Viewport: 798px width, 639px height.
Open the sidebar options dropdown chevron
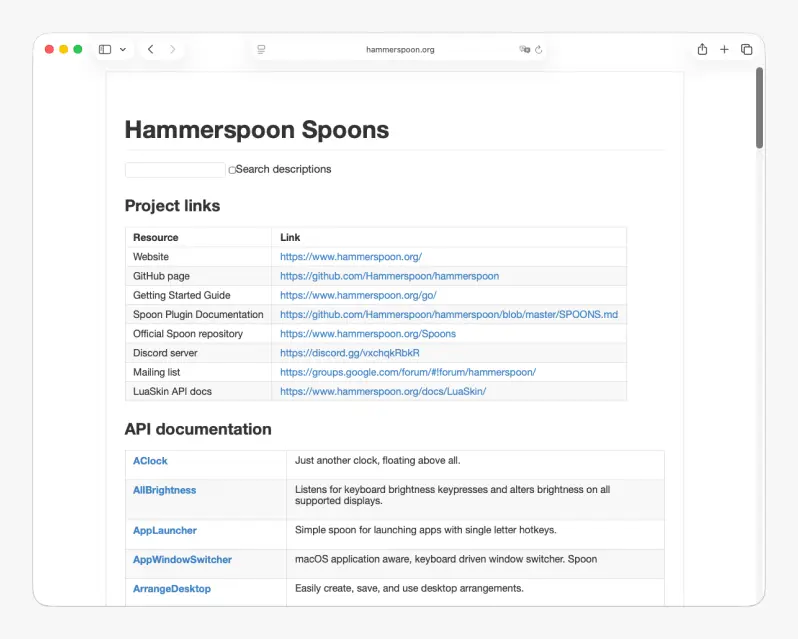coord(123,49)
